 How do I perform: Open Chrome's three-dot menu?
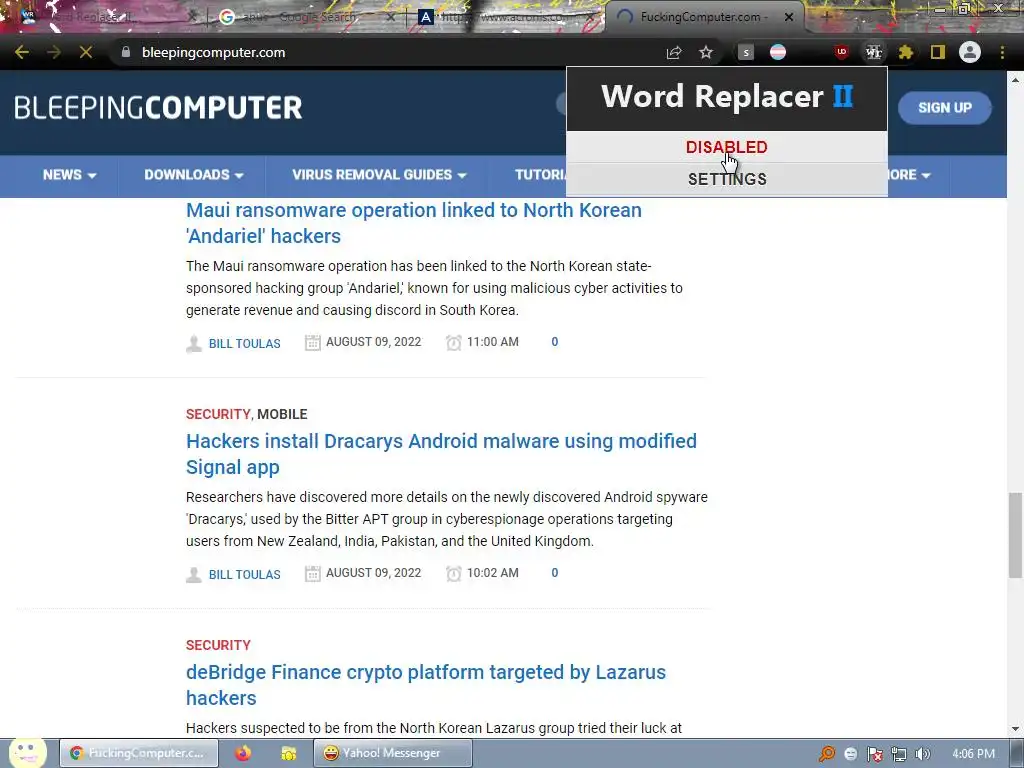(x=1002, y=52)
